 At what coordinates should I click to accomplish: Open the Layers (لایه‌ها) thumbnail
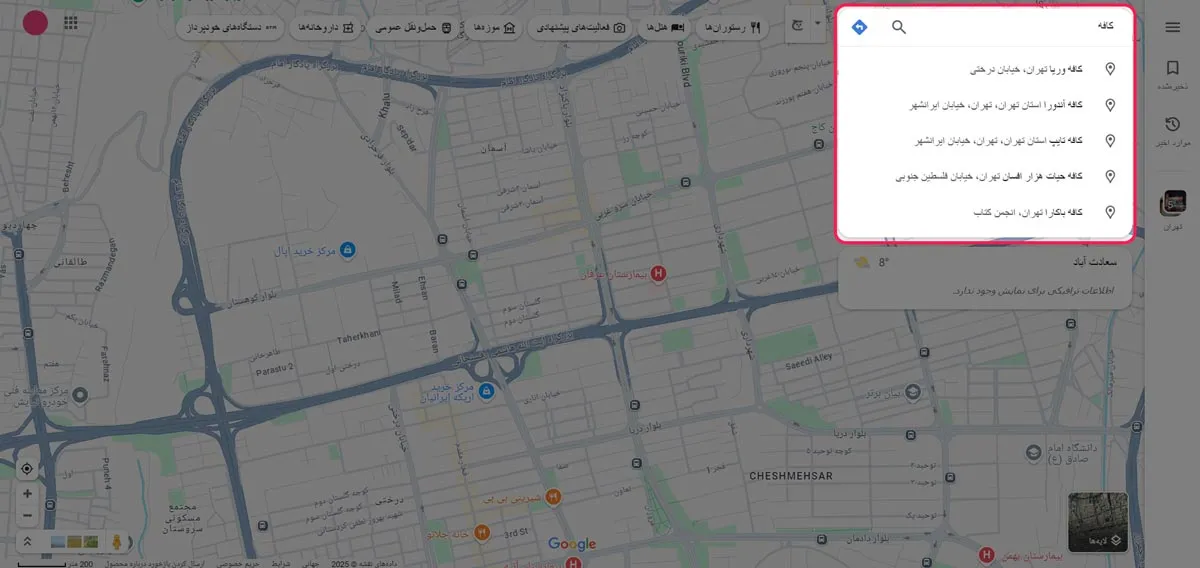pyautogui.click(x=1097, y=522)
